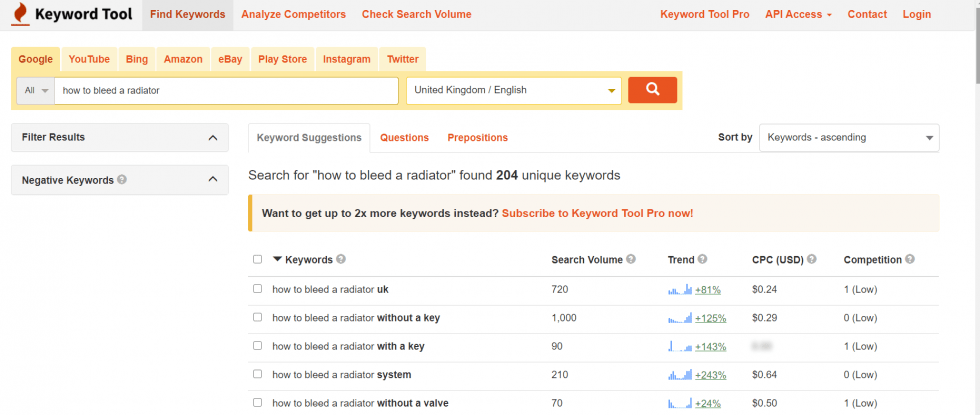Click the orange search magnifier button
This screenshot has height=415, width=980.
pos(652,90)
